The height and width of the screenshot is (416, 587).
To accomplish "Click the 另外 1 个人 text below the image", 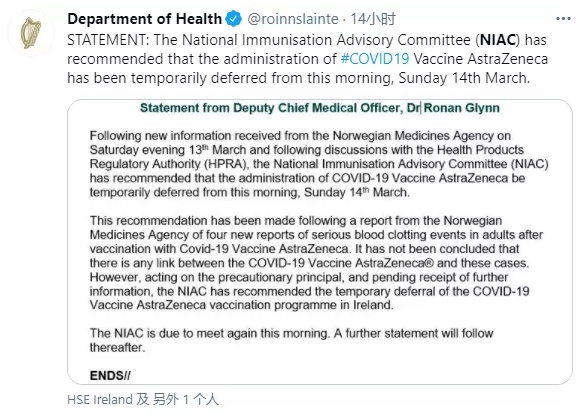I will point(185,399).
